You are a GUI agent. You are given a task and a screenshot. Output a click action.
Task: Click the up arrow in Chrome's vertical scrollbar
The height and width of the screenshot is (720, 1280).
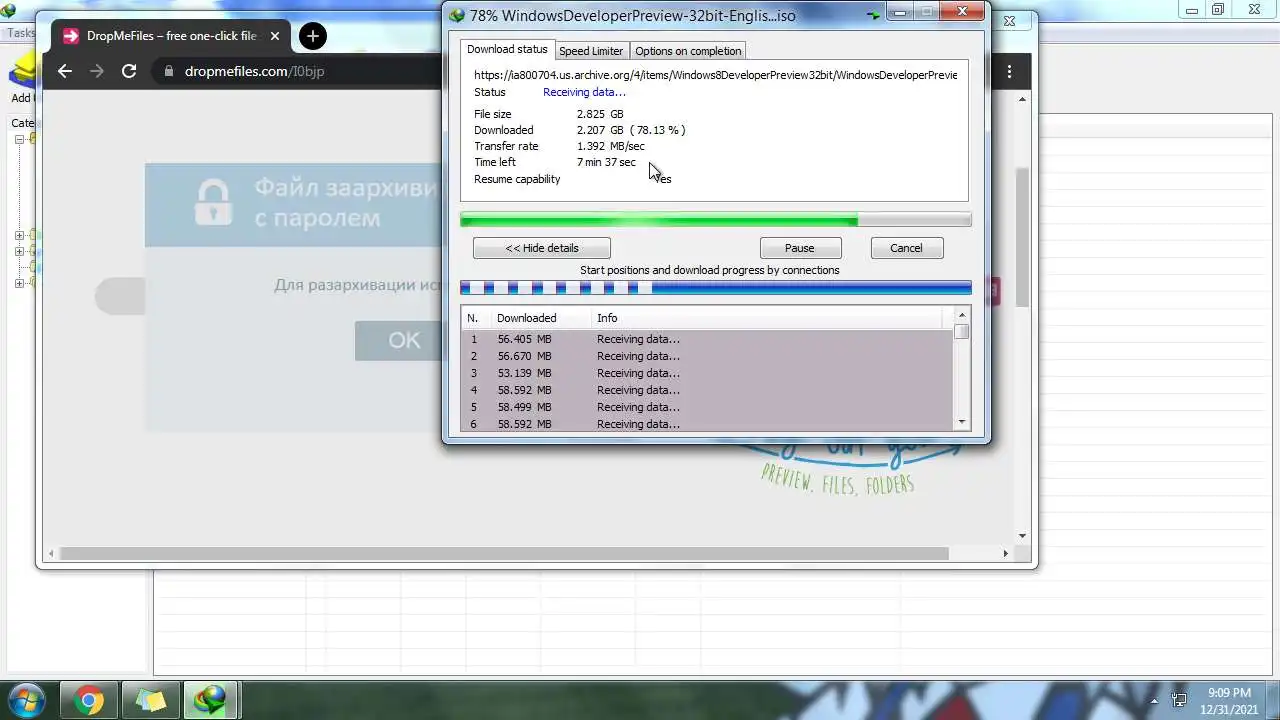coord(1022,99)
